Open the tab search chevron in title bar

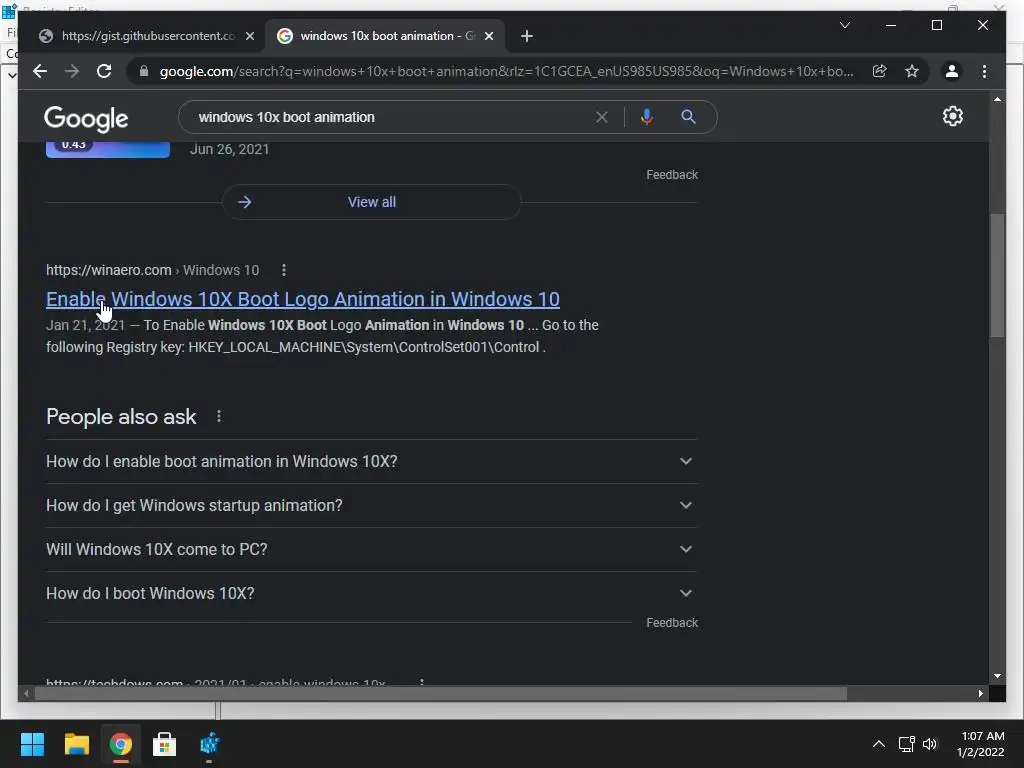[x=845, y=25]
